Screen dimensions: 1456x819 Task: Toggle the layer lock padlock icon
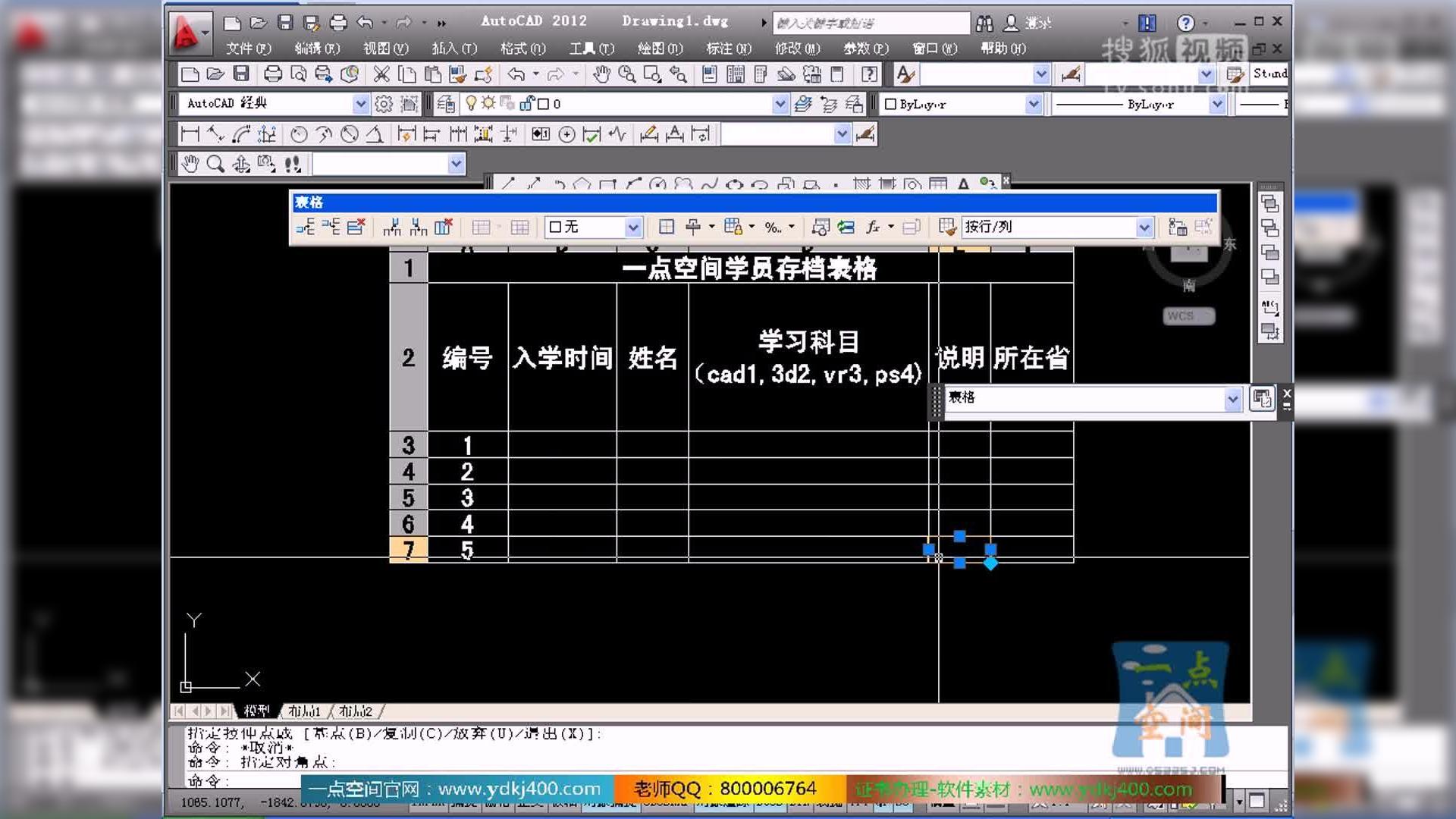point(526,104)
